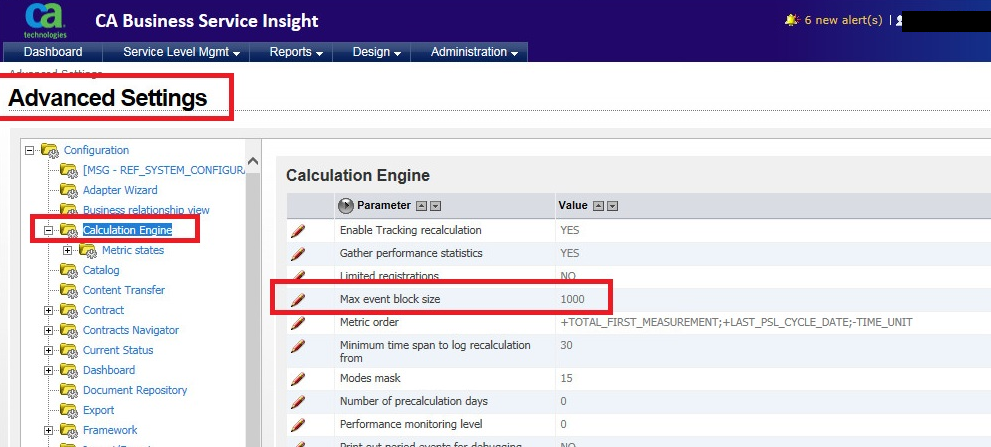Click pencil icon for Max event block size

tap(297, 299)
